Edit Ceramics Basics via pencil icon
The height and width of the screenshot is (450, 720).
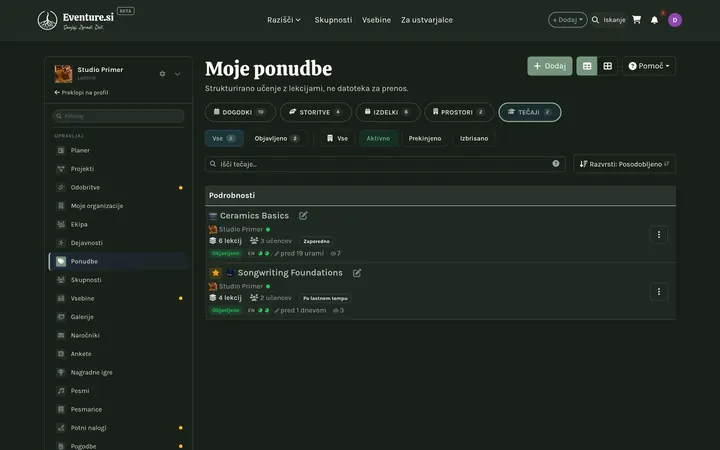303,215
